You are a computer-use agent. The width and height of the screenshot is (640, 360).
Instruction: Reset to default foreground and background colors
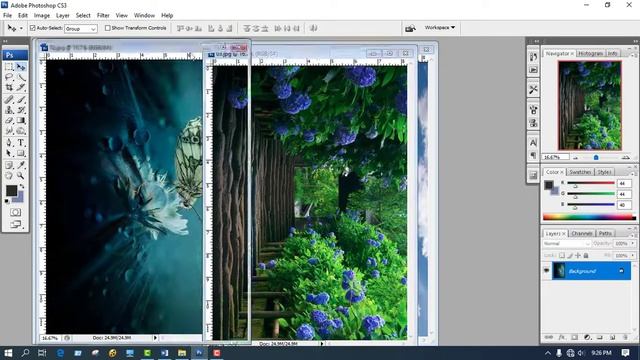point(7,202)
